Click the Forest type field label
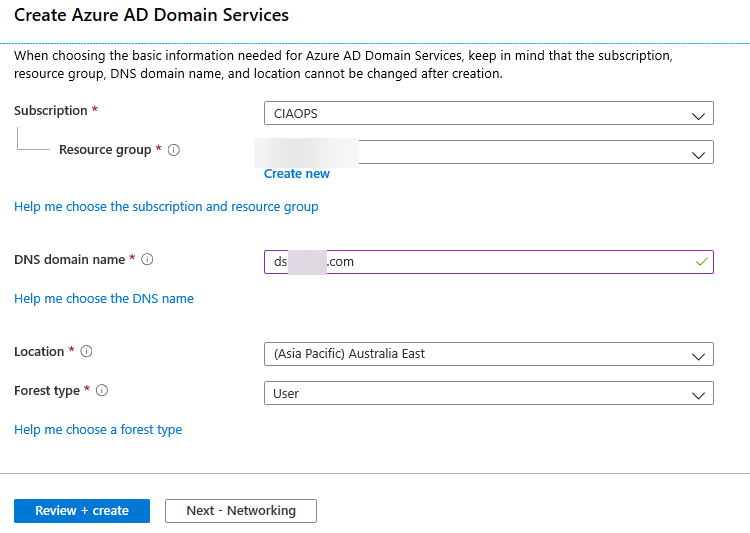Viewport: 750px width, 533px height. (47, 391)
